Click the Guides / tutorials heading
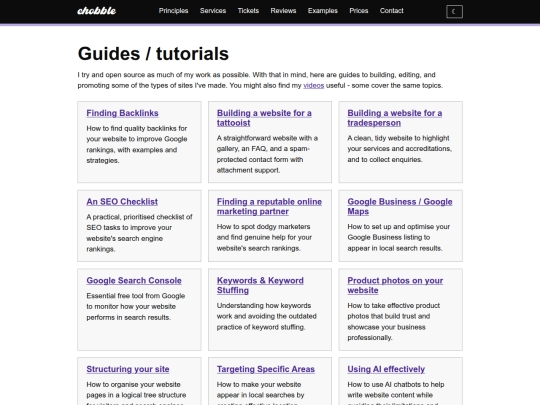Image resolution: width=540 pixels, height=405 pixels. (153, 54)
